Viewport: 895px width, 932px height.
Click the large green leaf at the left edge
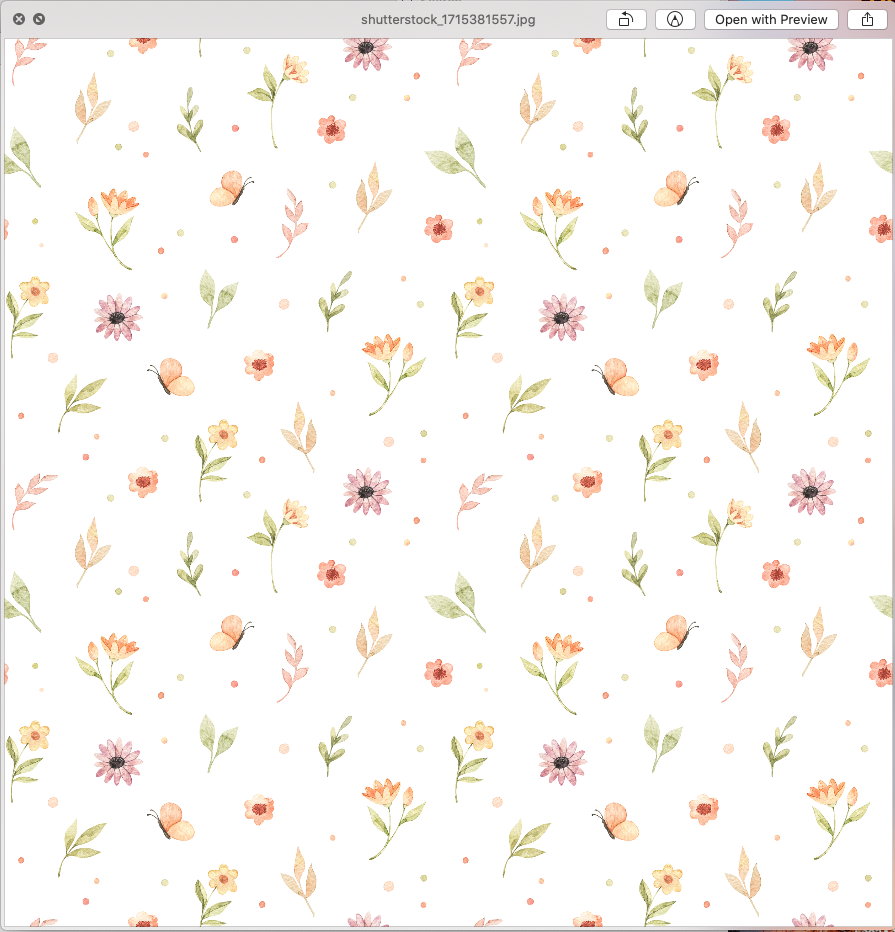20,156
